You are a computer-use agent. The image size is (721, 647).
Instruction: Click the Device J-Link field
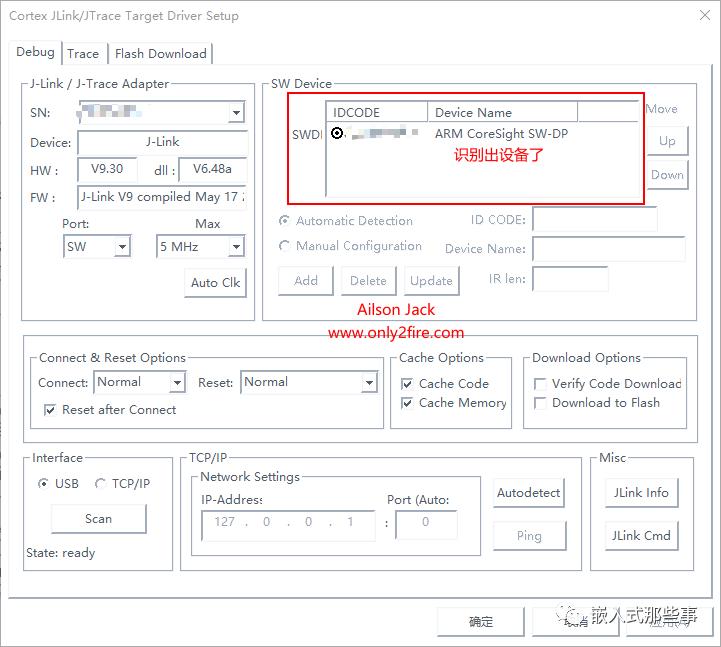(162, 142)
